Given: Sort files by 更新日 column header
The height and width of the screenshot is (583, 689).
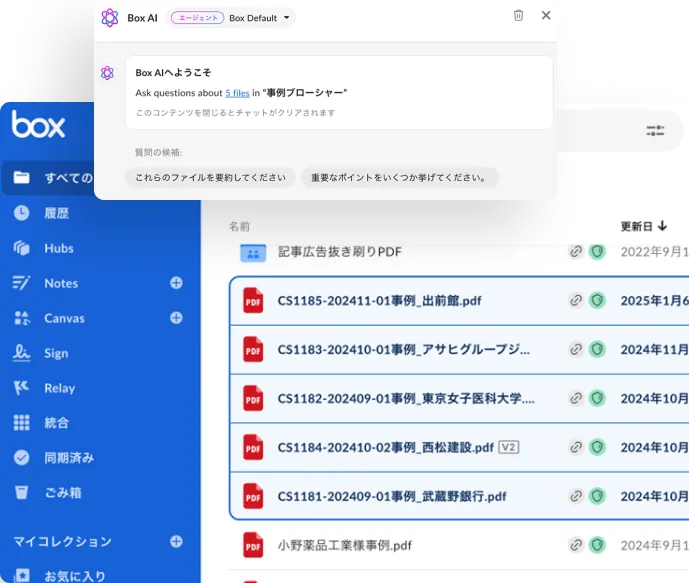Looking at the screenshot, I should 643,226.
